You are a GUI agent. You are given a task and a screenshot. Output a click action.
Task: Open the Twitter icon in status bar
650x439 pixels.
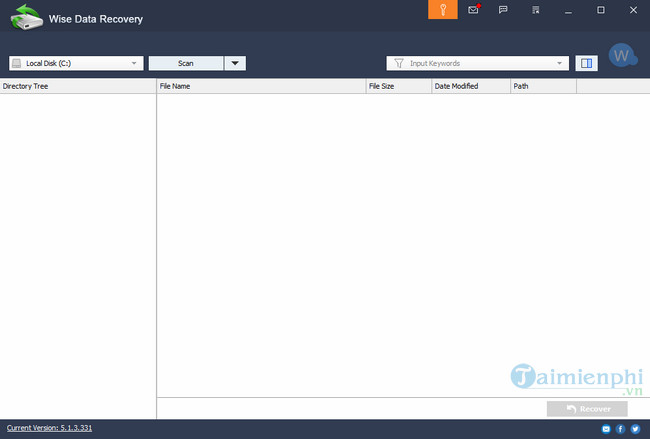(x=635, y=429)
